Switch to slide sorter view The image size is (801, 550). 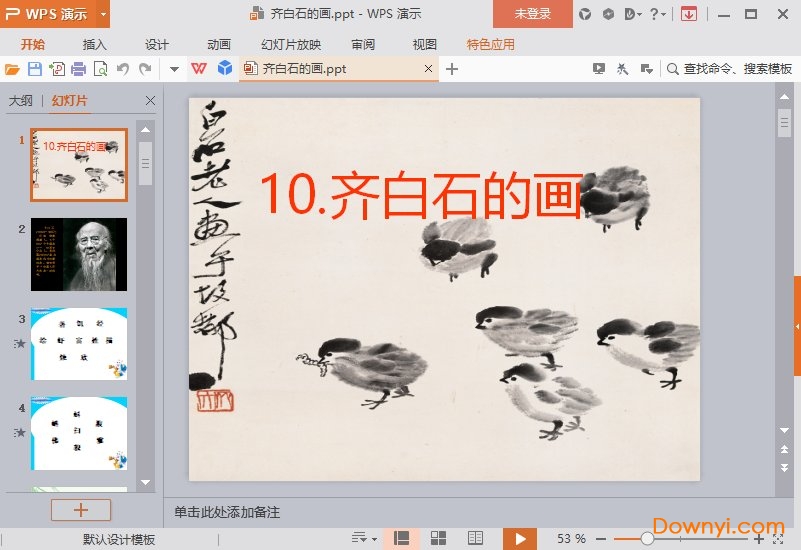coord(438,538)
